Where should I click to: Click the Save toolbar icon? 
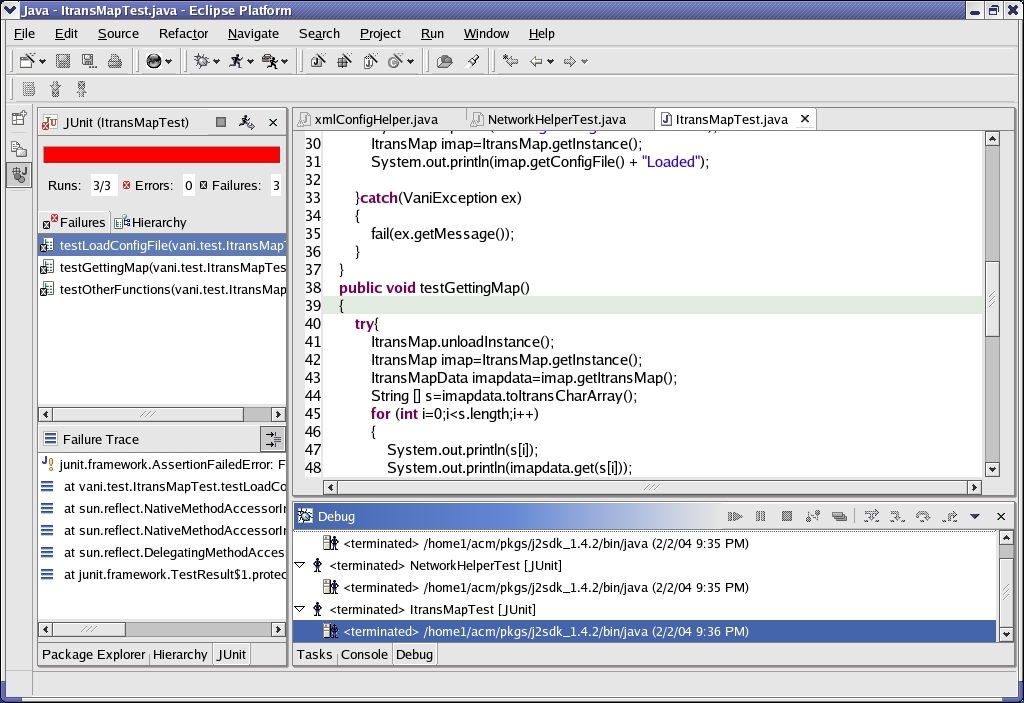[x=63, y=61]
